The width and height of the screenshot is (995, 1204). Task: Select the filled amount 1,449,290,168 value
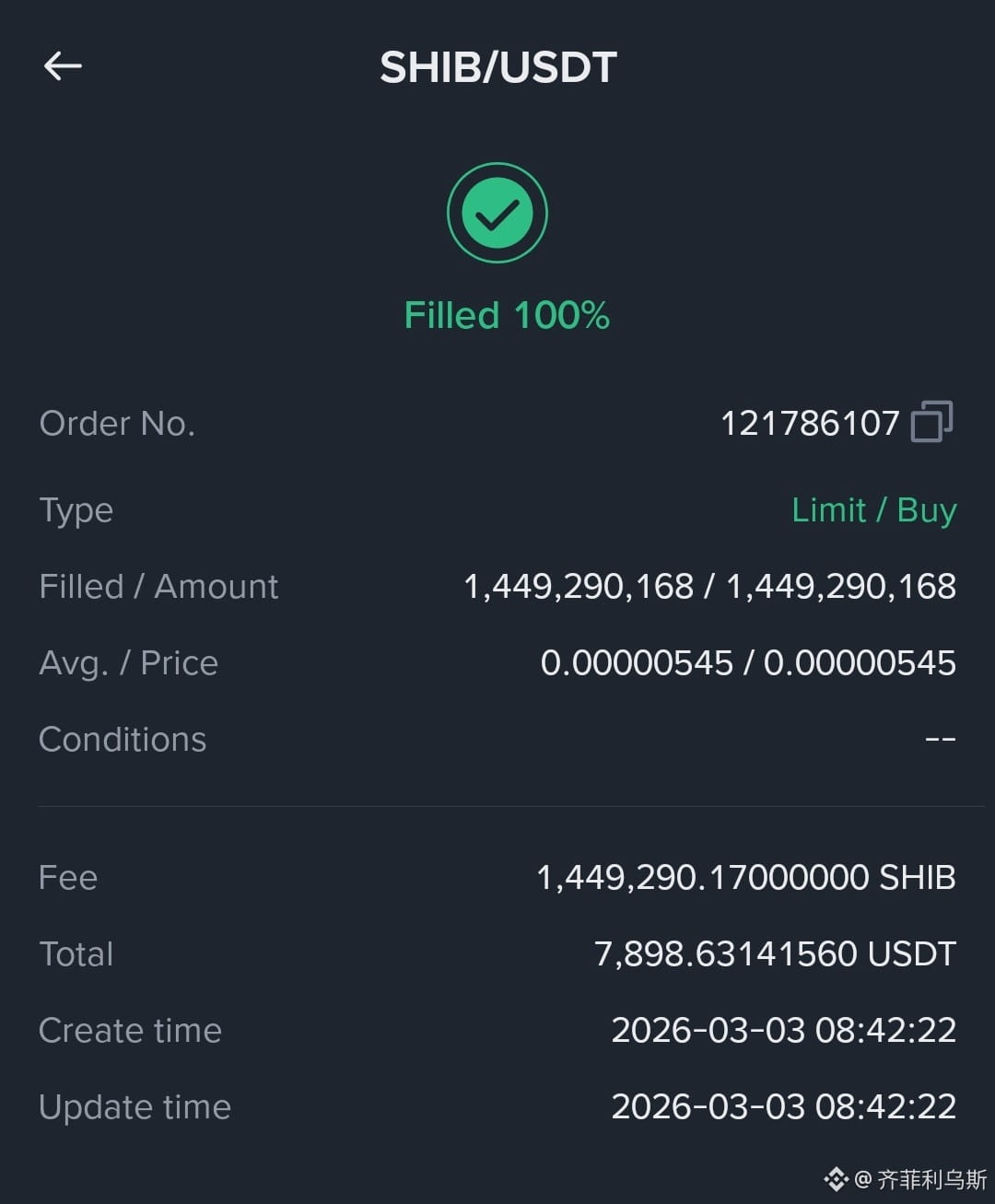point(578,586)
